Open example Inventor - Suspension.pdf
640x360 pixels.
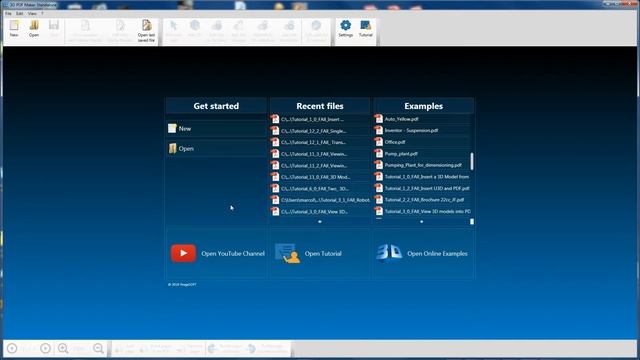pyautogui.click(x=422, y=131)
